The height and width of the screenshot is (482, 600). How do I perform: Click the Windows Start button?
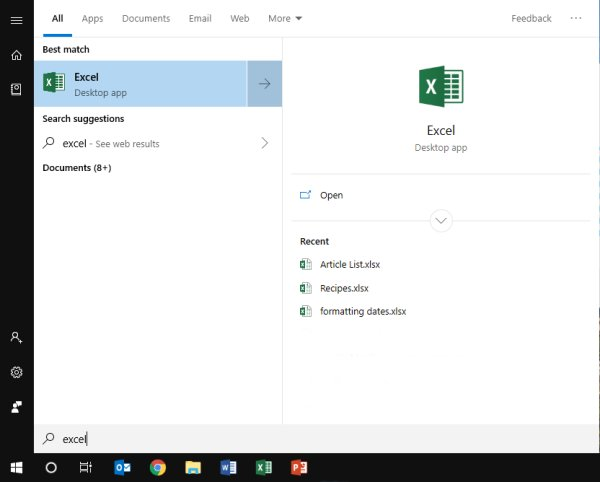(16, 467)
